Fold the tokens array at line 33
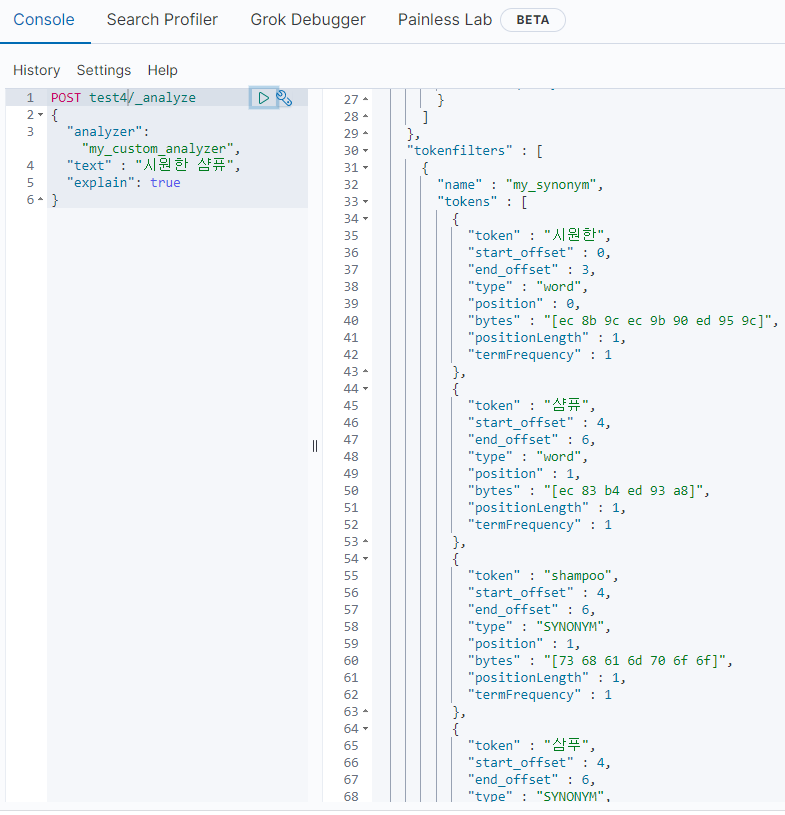The image size is (785, 815). click(365, 201)
